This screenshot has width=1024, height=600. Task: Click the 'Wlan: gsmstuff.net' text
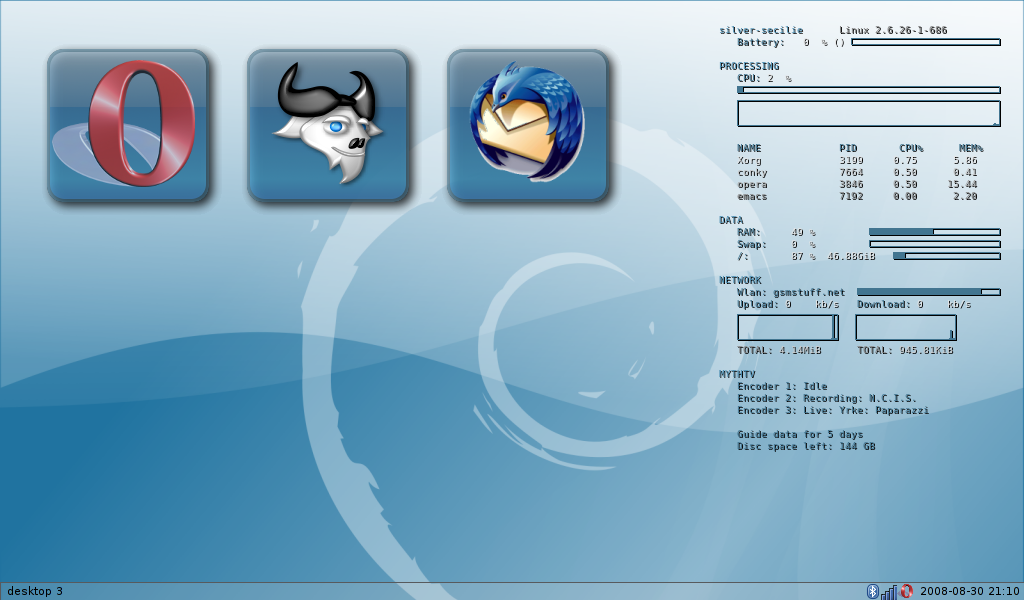[791, 292]
